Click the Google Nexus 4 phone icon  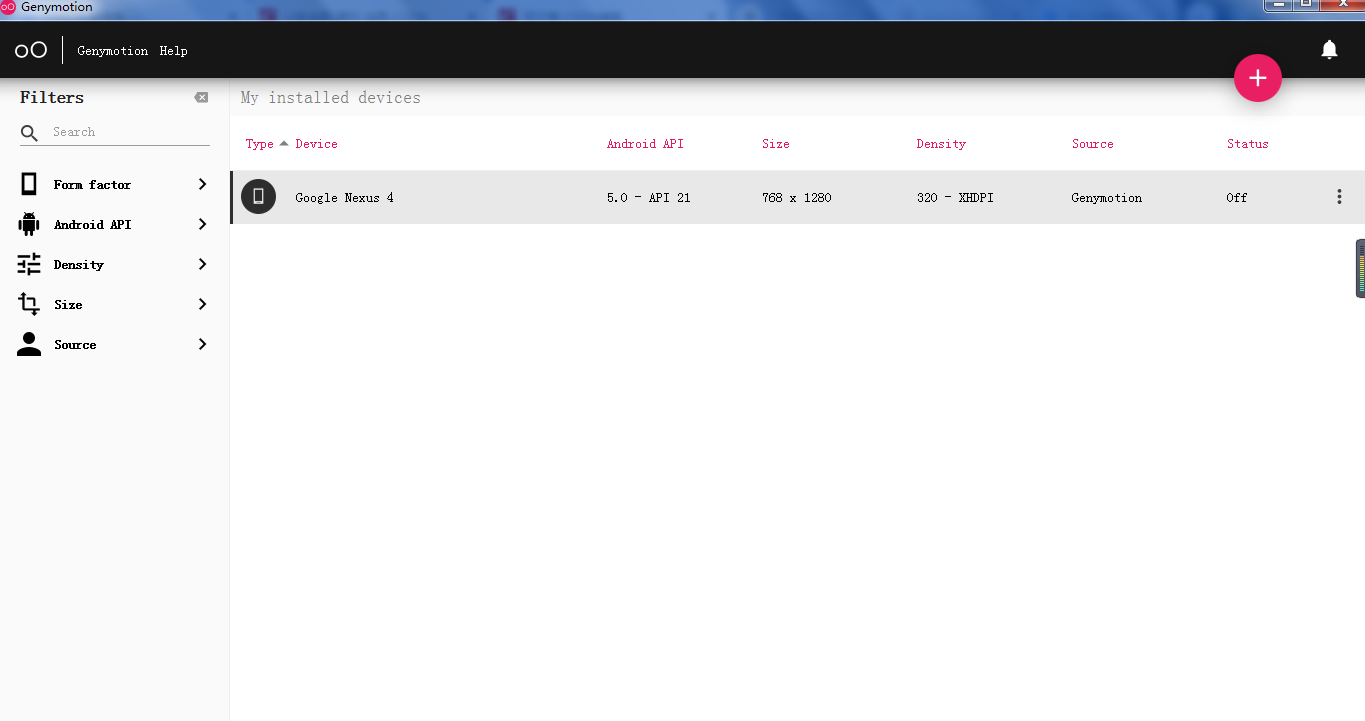[258, 197]
